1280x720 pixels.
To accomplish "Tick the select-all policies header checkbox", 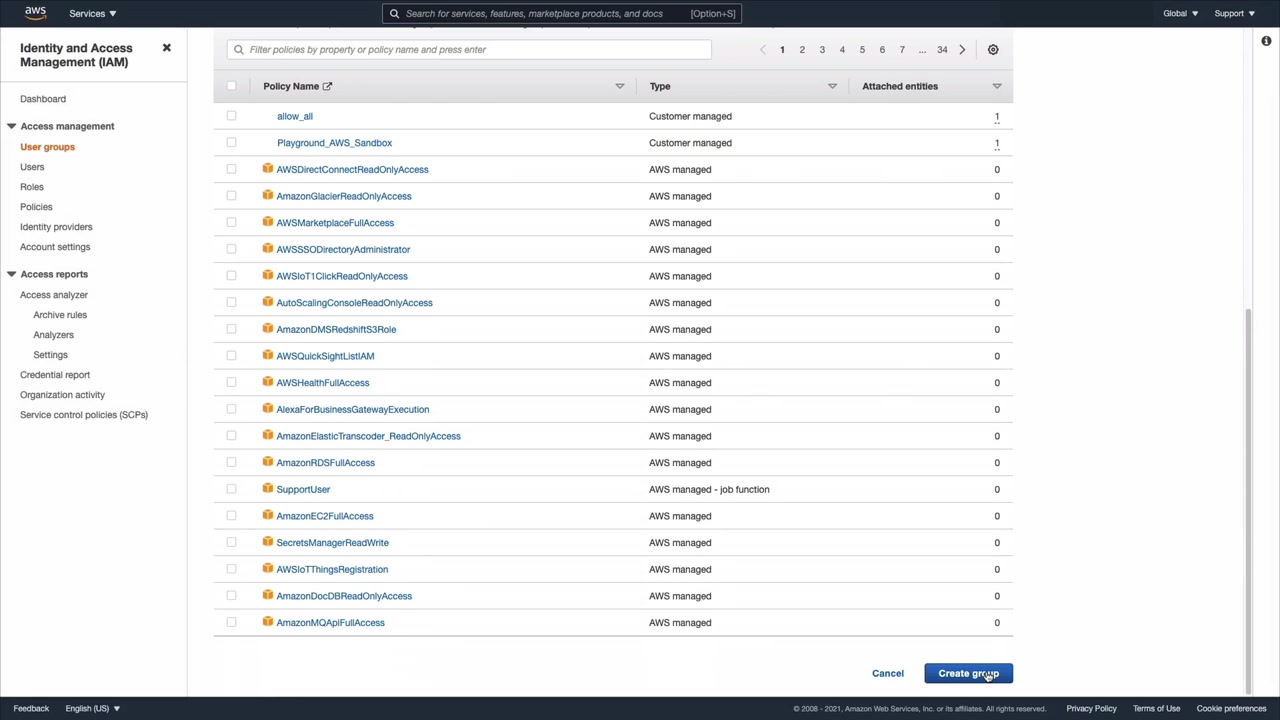I will pyautogui.click(x=231, y=86).
